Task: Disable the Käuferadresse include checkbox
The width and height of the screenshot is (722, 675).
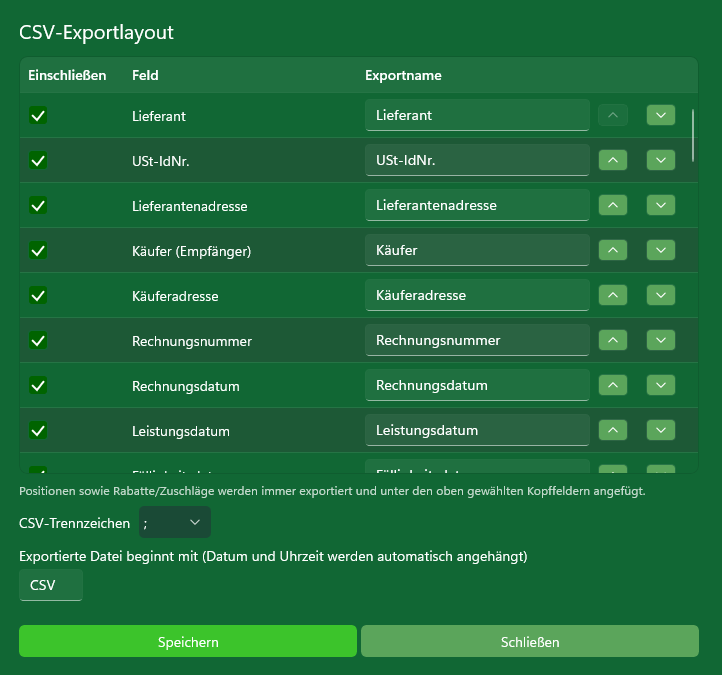Action: (x=38, y=295)
